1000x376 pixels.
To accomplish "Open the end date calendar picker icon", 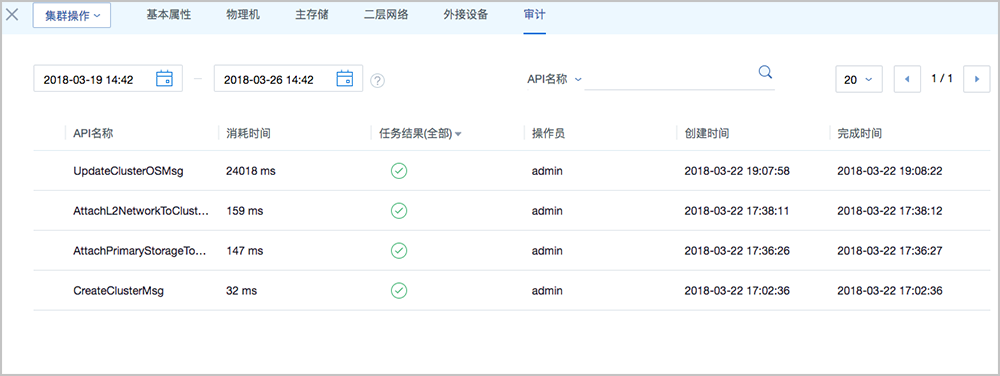I will click(344, 78).
